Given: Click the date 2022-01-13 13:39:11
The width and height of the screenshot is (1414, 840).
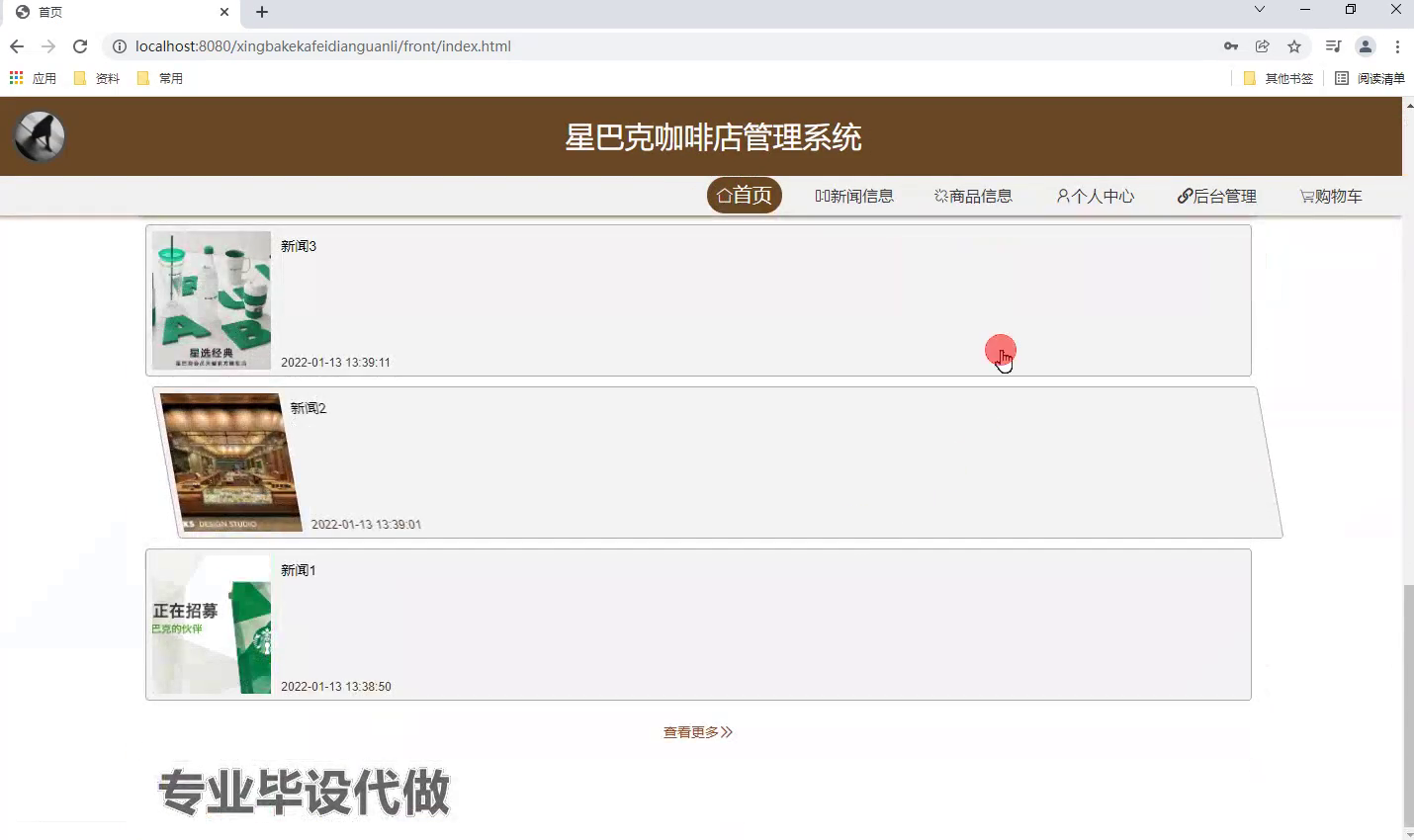Looking at the screenshot, I should pyautogui.click(x=335, y=363).
